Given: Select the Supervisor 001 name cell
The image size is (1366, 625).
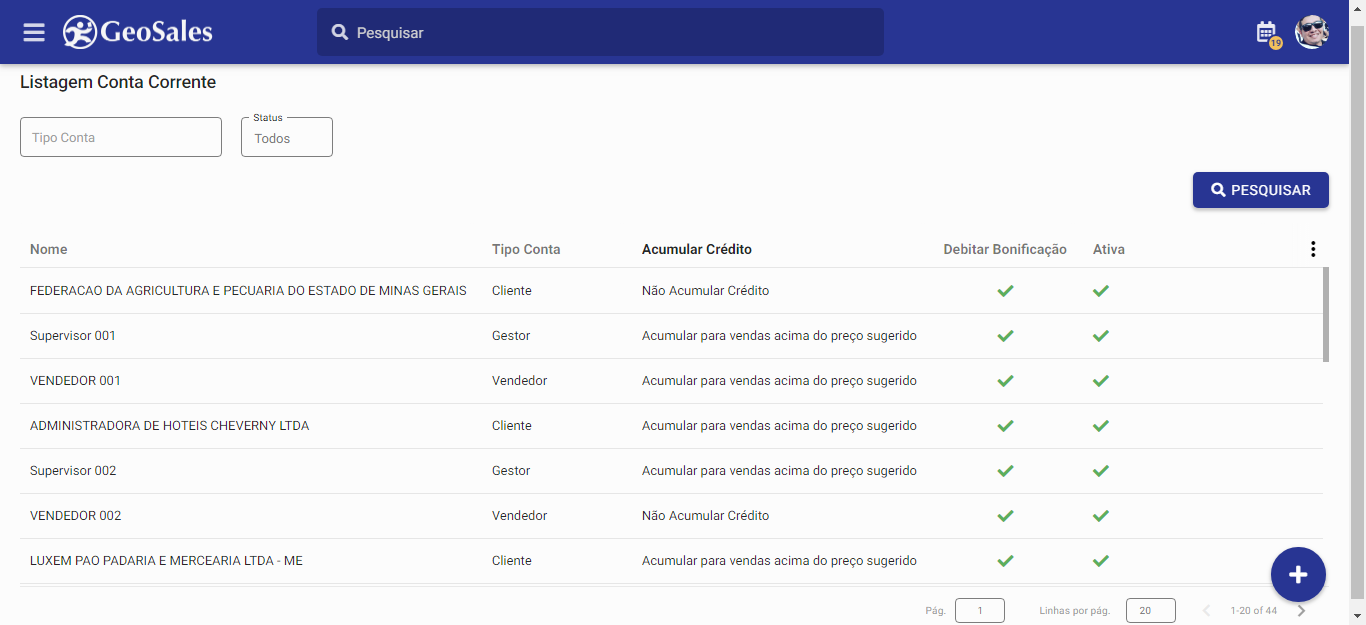Looking at the screenshot, I should [73, 336].
